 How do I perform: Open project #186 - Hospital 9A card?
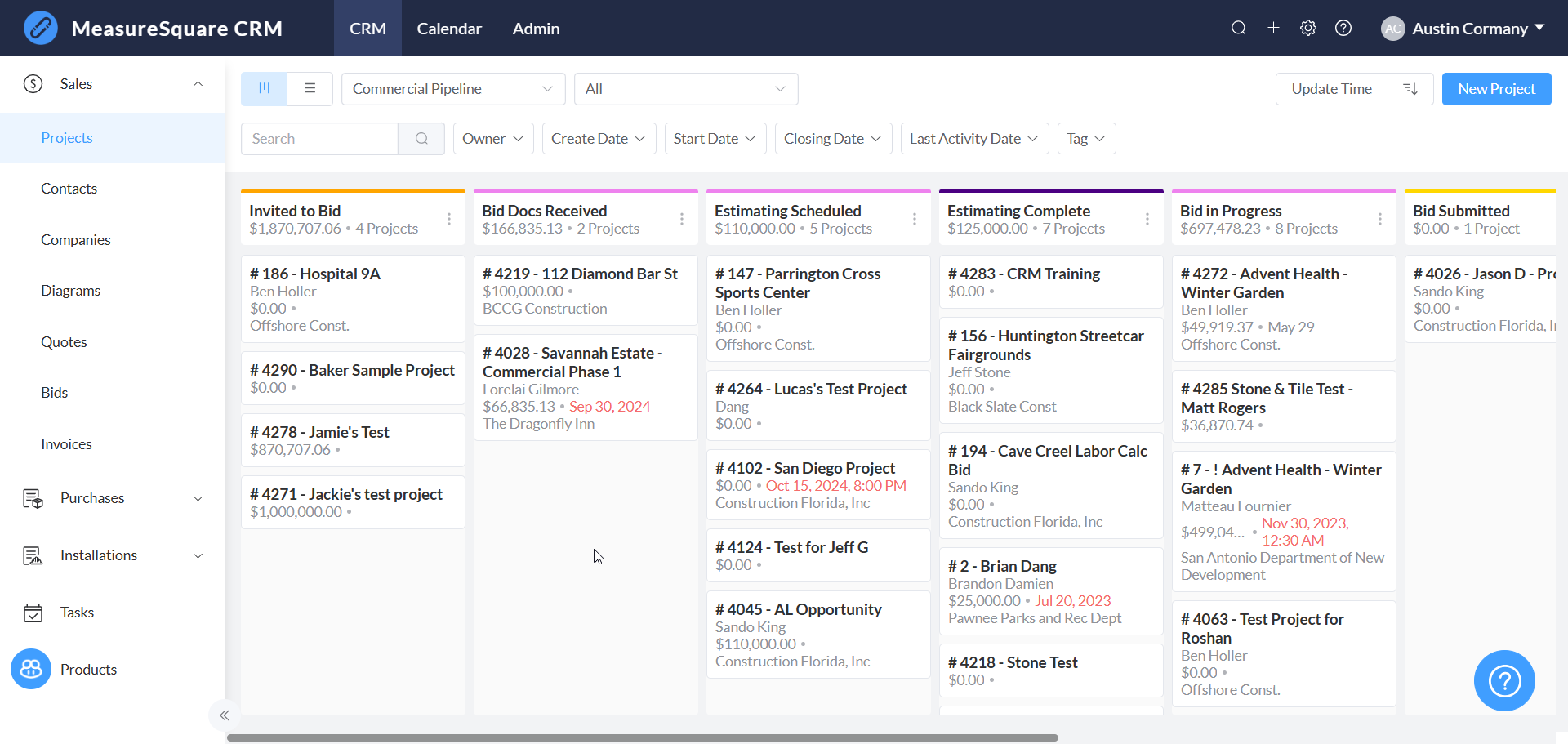tap(353, 299)
